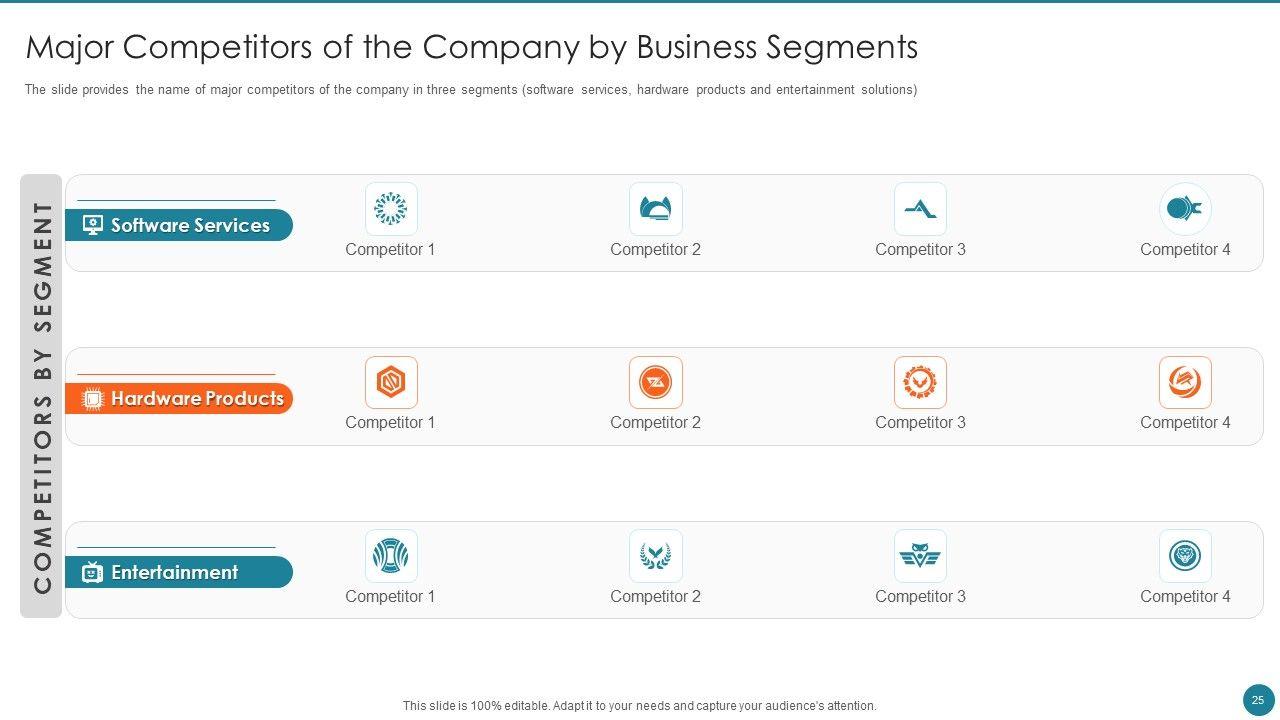The height and width of the screenshot is (720, 1280).
Task: Click the Entertainment segment label
Action: point(175,572)
